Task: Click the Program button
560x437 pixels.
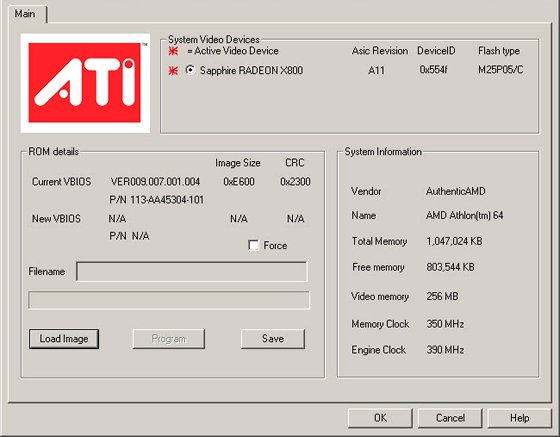Action: tap(169, 339)
